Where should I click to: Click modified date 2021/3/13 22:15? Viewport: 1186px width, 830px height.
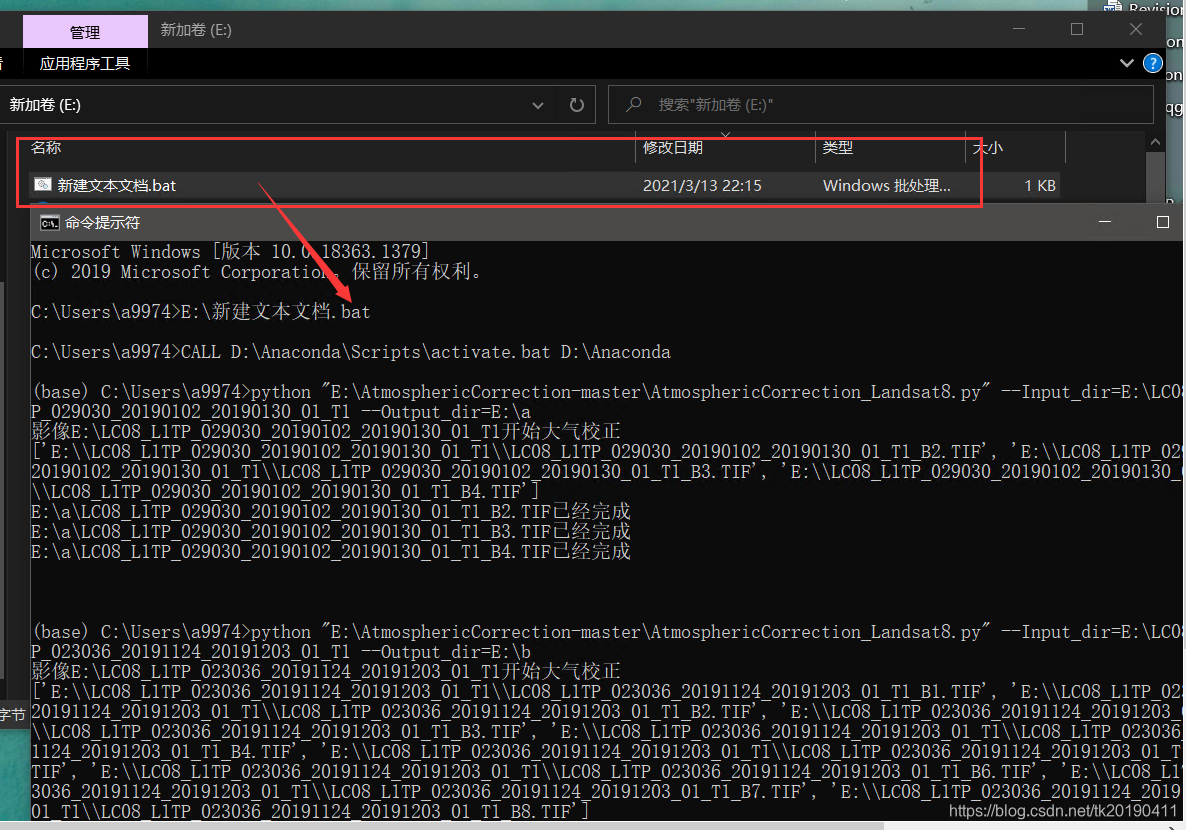pos(702,185)
